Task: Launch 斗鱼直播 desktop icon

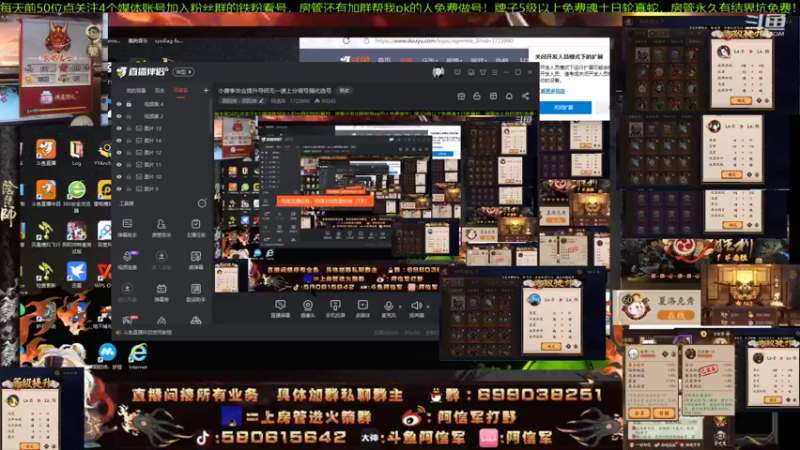Action: click(x=46, y=152)
